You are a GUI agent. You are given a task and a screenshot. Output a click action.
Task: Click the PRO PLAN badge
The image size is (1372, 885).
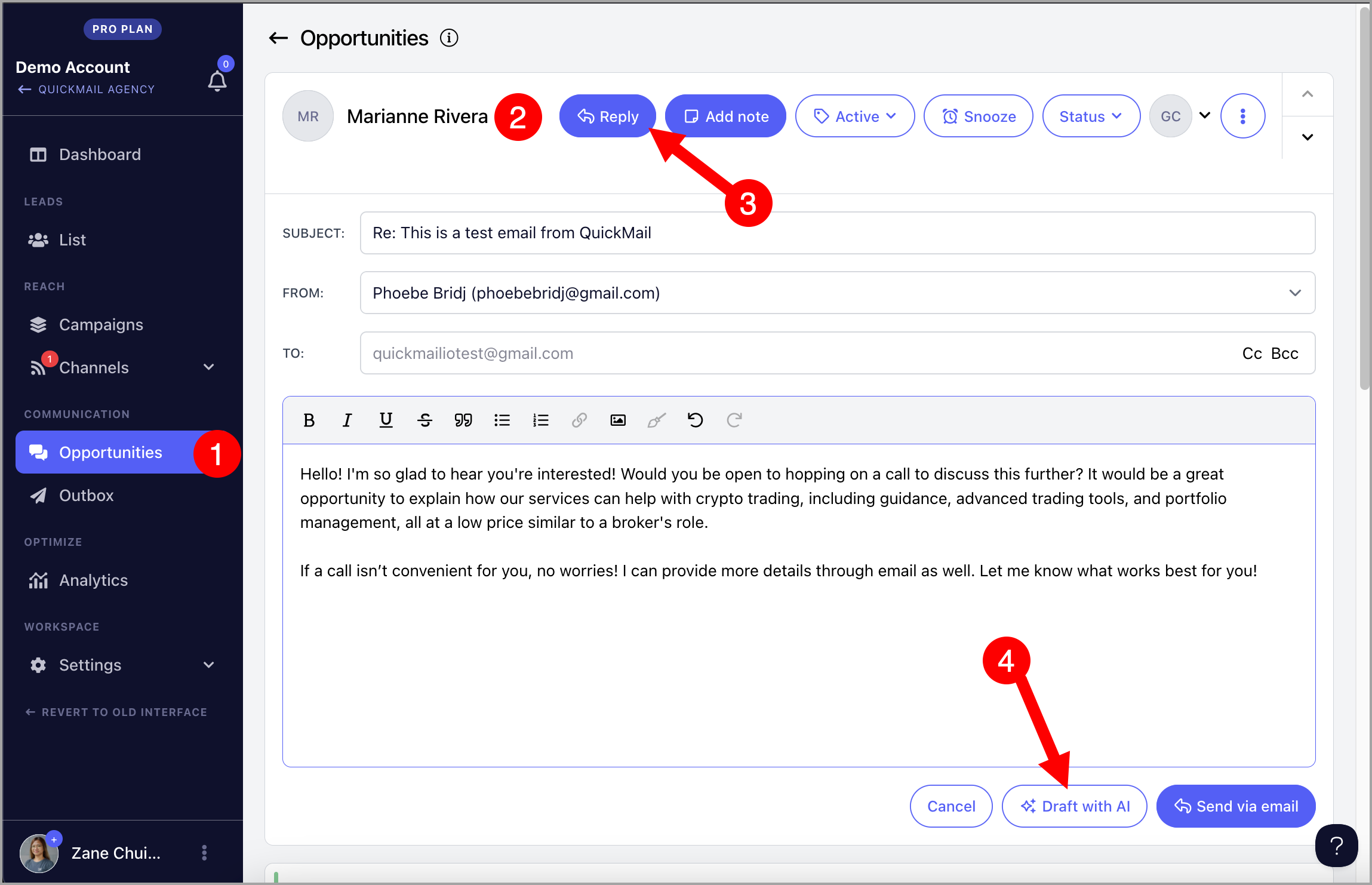coord(122,29)
